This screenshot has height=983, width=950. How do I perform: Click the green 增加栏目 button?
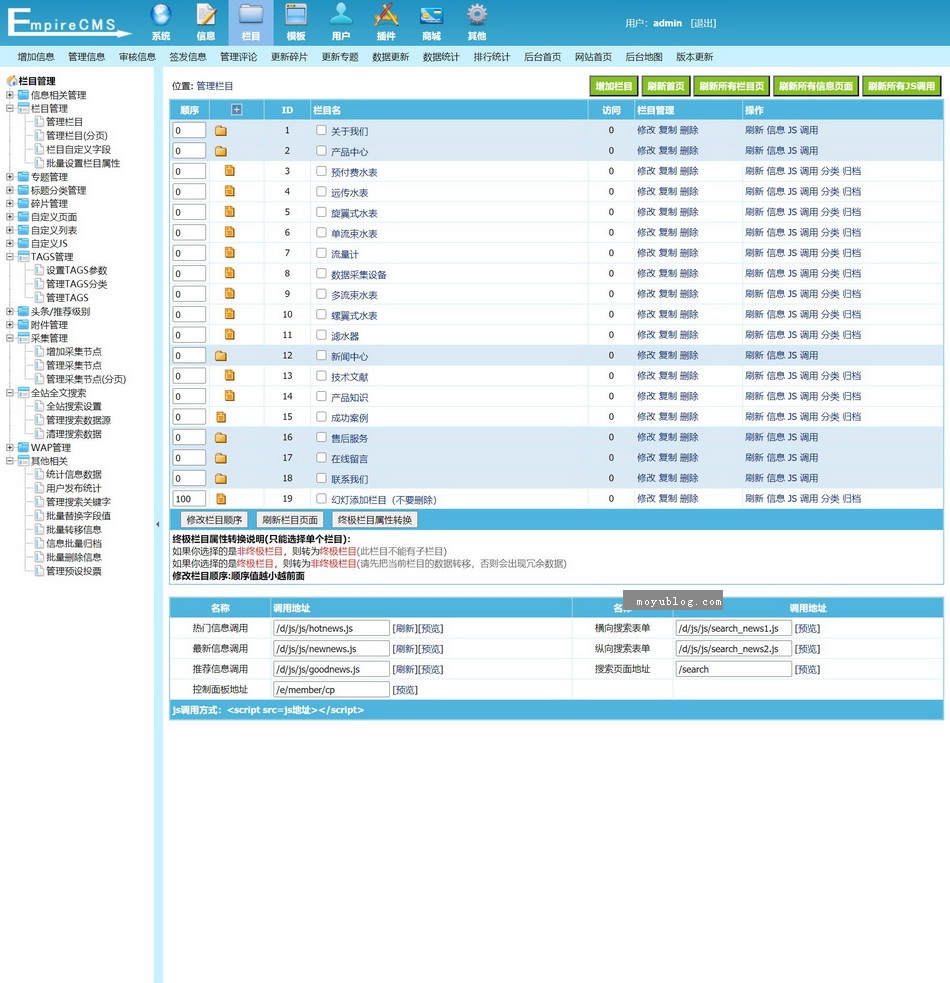tap(614, 87)
